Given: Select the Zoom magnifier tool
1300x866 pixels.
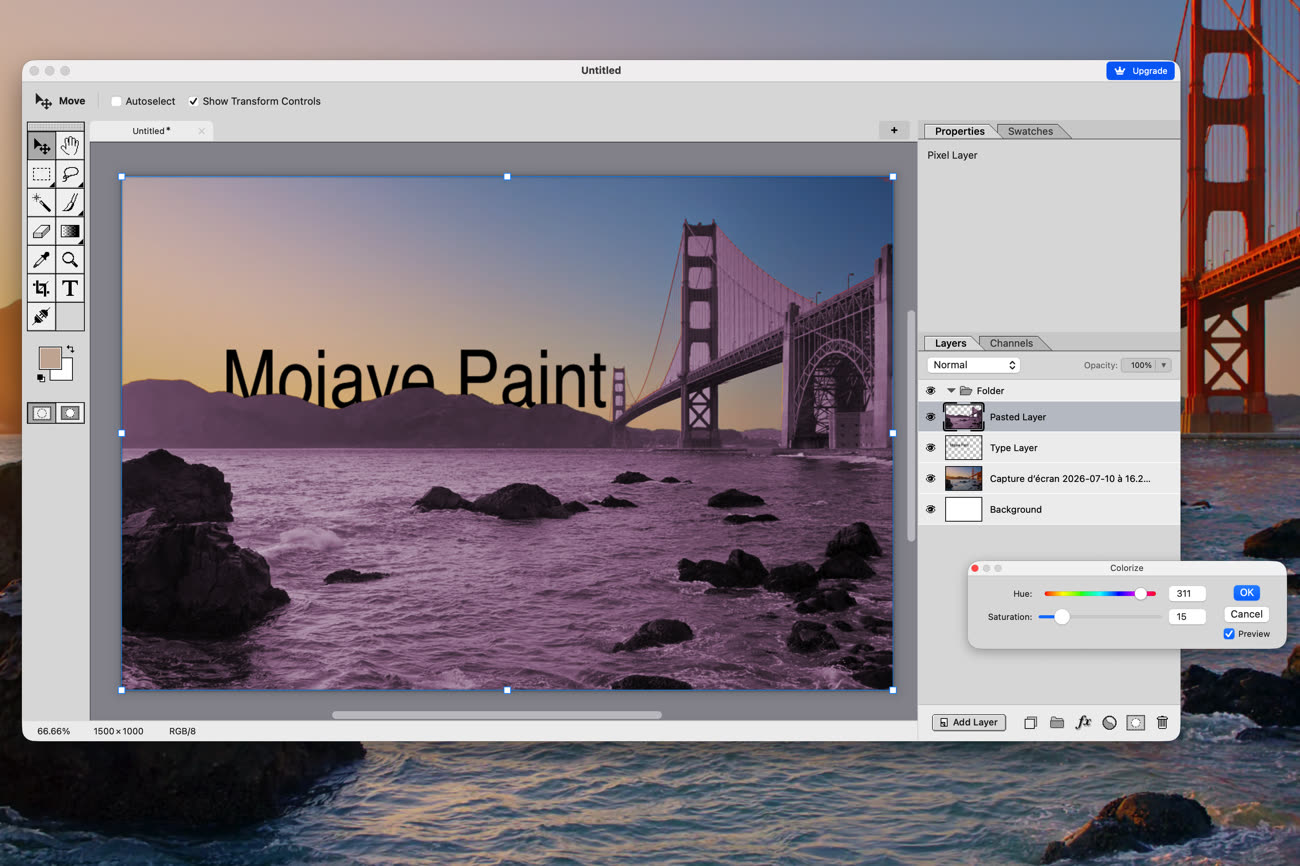Looking at the screenshot, I should (x=70, y=260).
